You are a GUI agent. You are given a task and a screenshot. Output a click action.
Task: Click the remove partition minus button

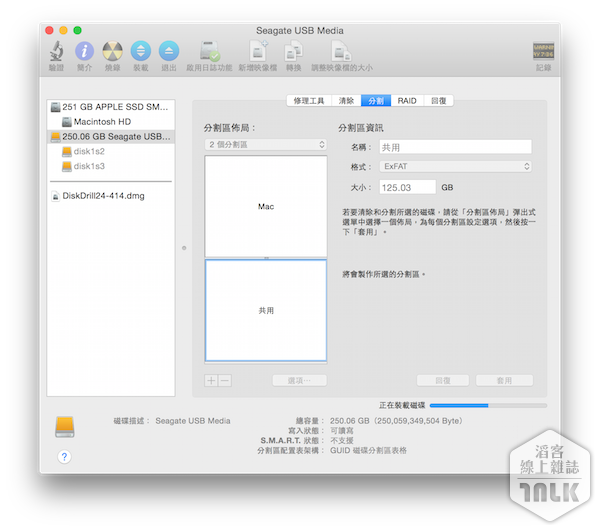pyautogui.click(x=225, y=381)
